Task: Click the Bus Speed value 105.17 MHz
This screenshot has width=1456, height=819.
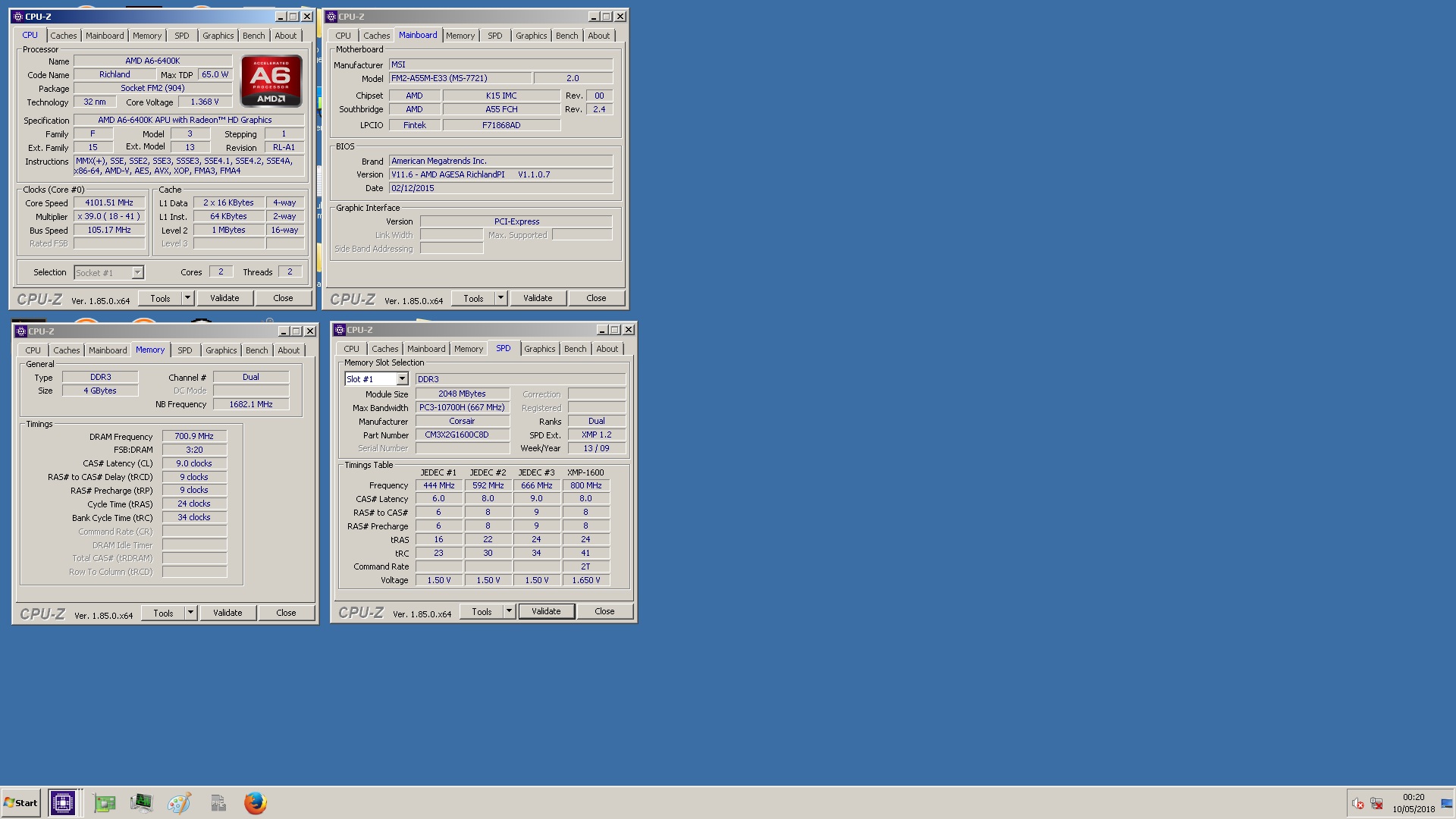Action: coord(109,230)
